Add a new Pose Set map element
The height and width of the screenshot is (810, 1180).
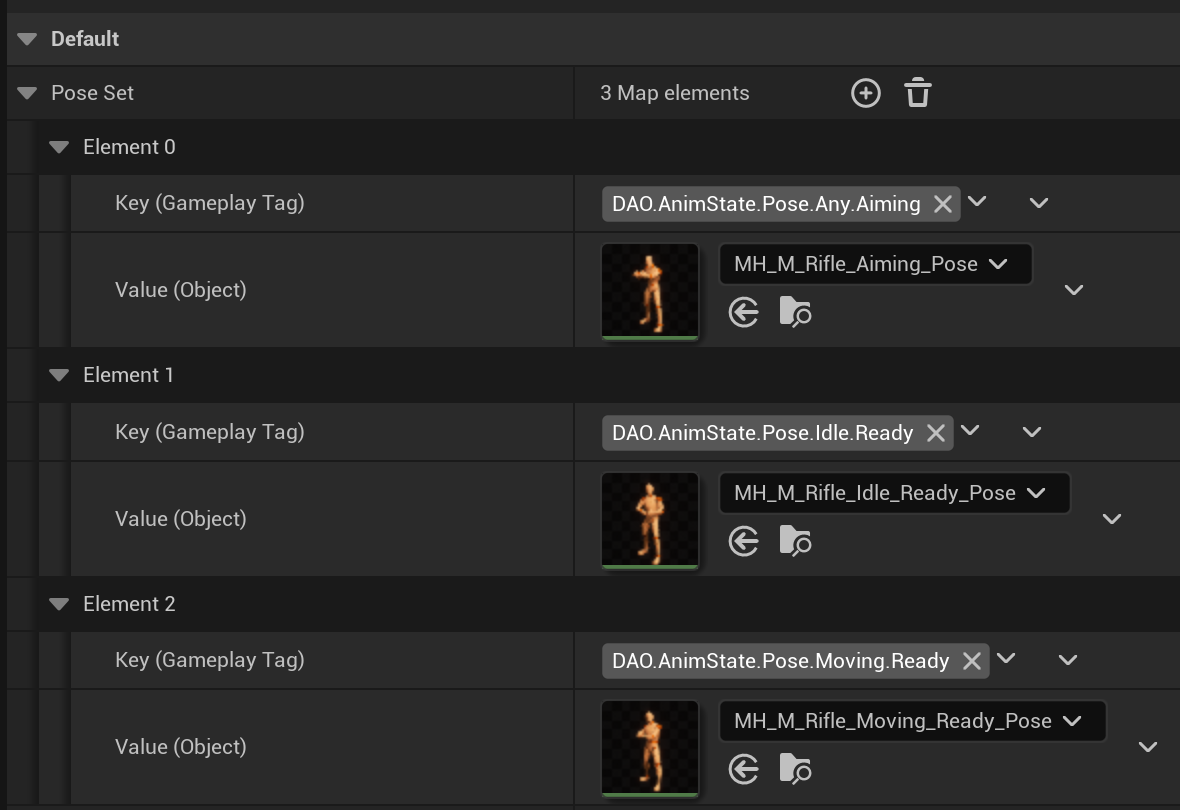tap(865, 93)
